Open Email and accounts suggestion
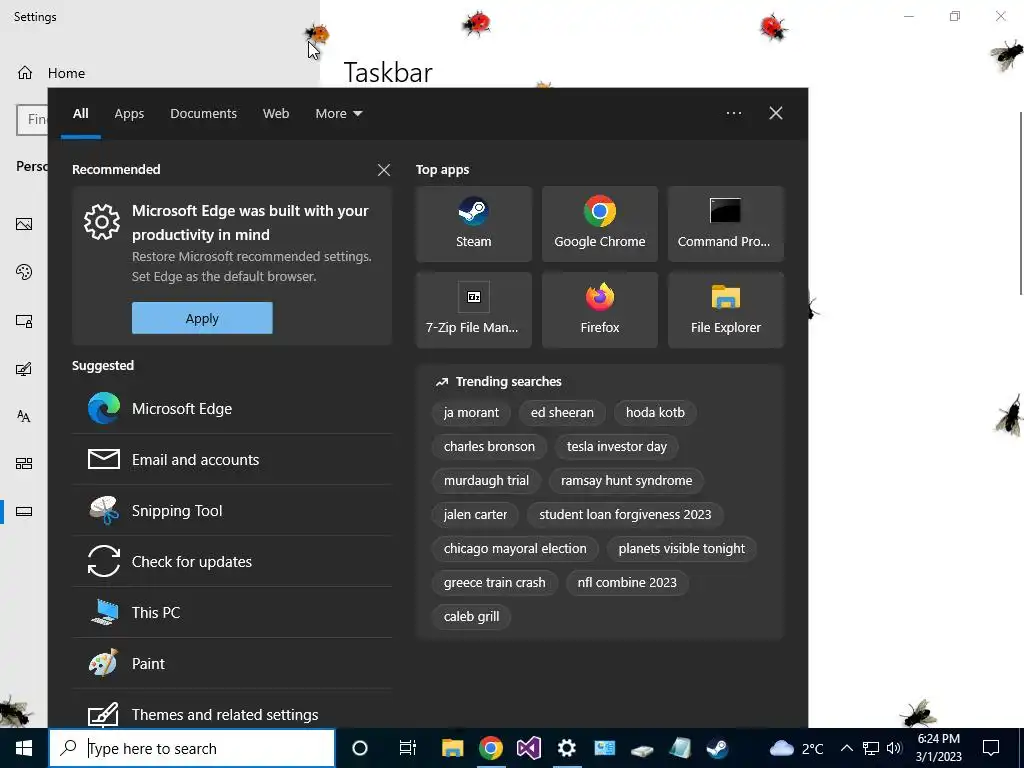The height and width of the screenshot is (768, 1024). pos(232,459)
